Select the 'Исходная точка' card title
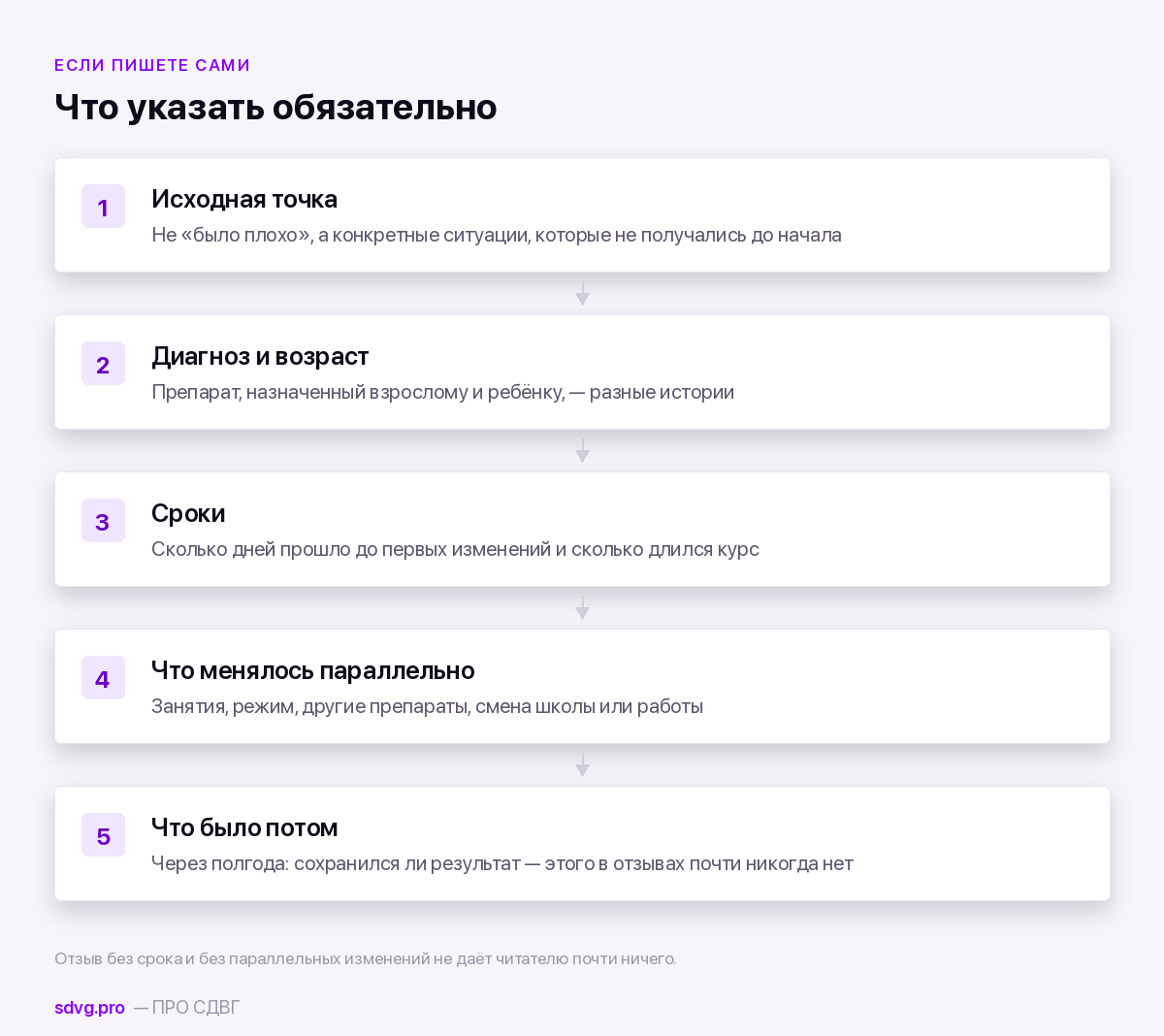The width and height of the screenshot is (1164, 1036). pyautogui.click(x=244, y=199)
